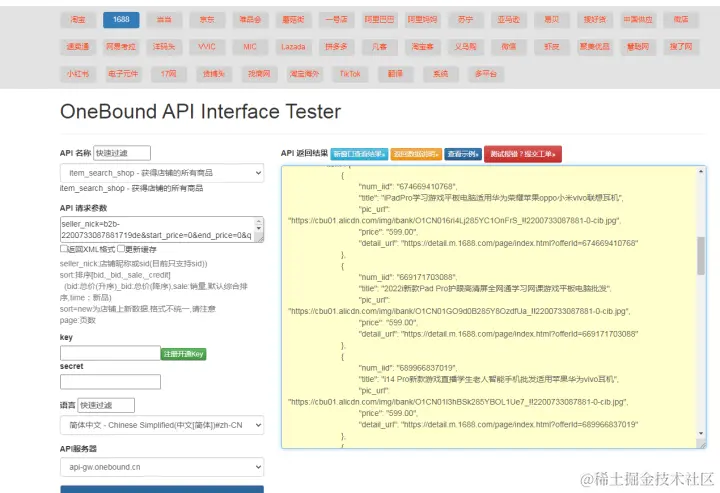Screen dimensions: 720x493
Task: Click the dark blue 查看示例 button
Action: (463, 154)
